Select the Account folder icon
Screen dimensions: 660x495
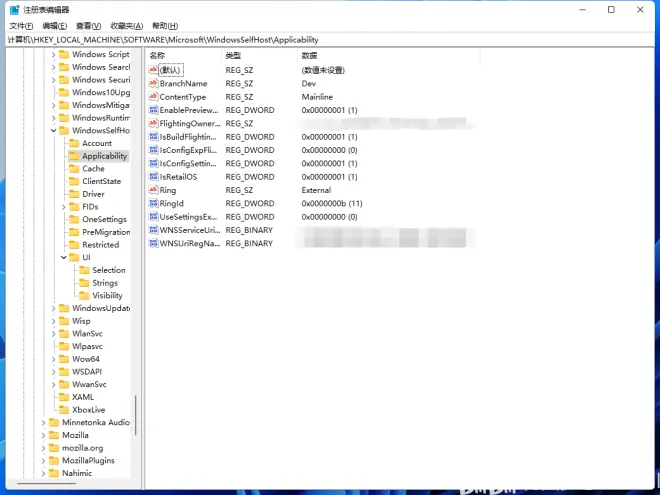click(x=74, y=143)
